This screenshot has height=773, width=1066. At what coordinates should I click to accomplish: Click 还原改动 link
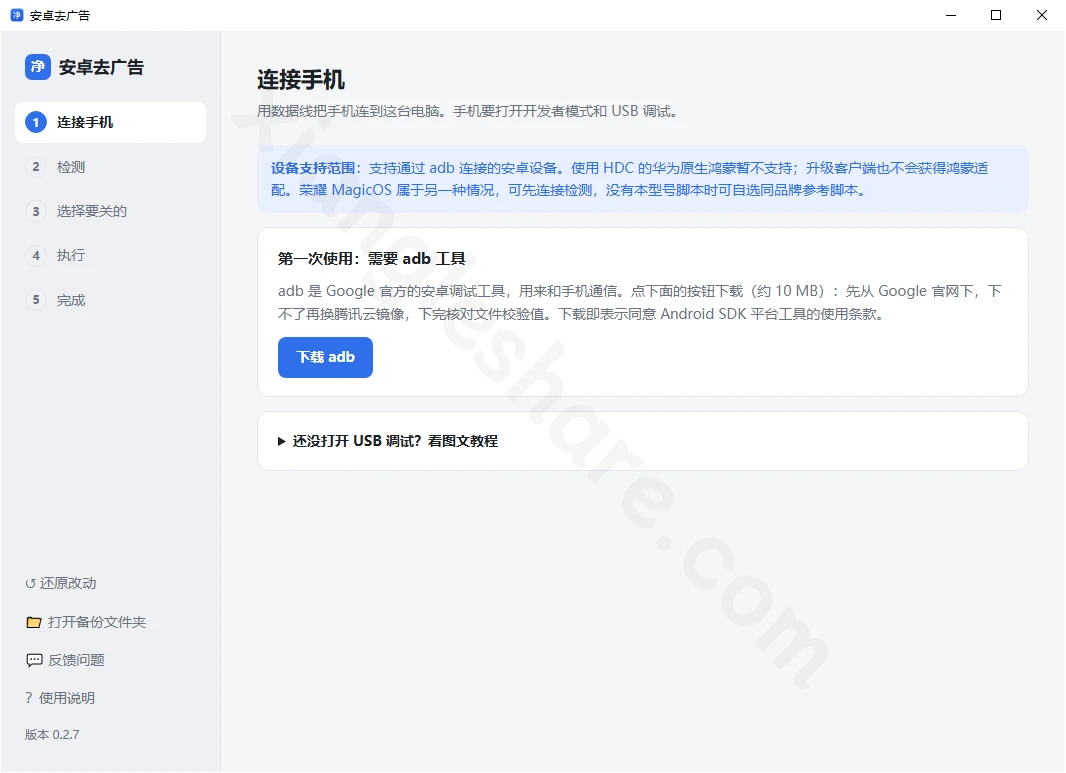(x=61, y=583)
